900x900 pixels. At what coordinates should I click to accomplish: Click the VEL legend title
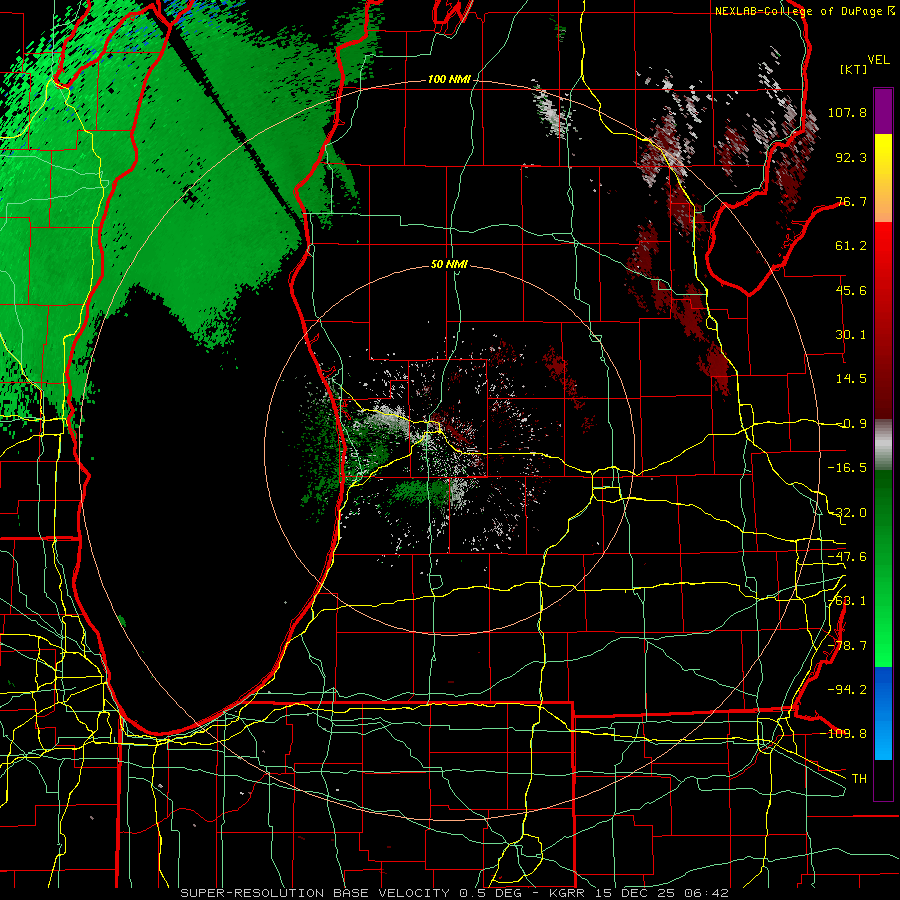(878, 60)
